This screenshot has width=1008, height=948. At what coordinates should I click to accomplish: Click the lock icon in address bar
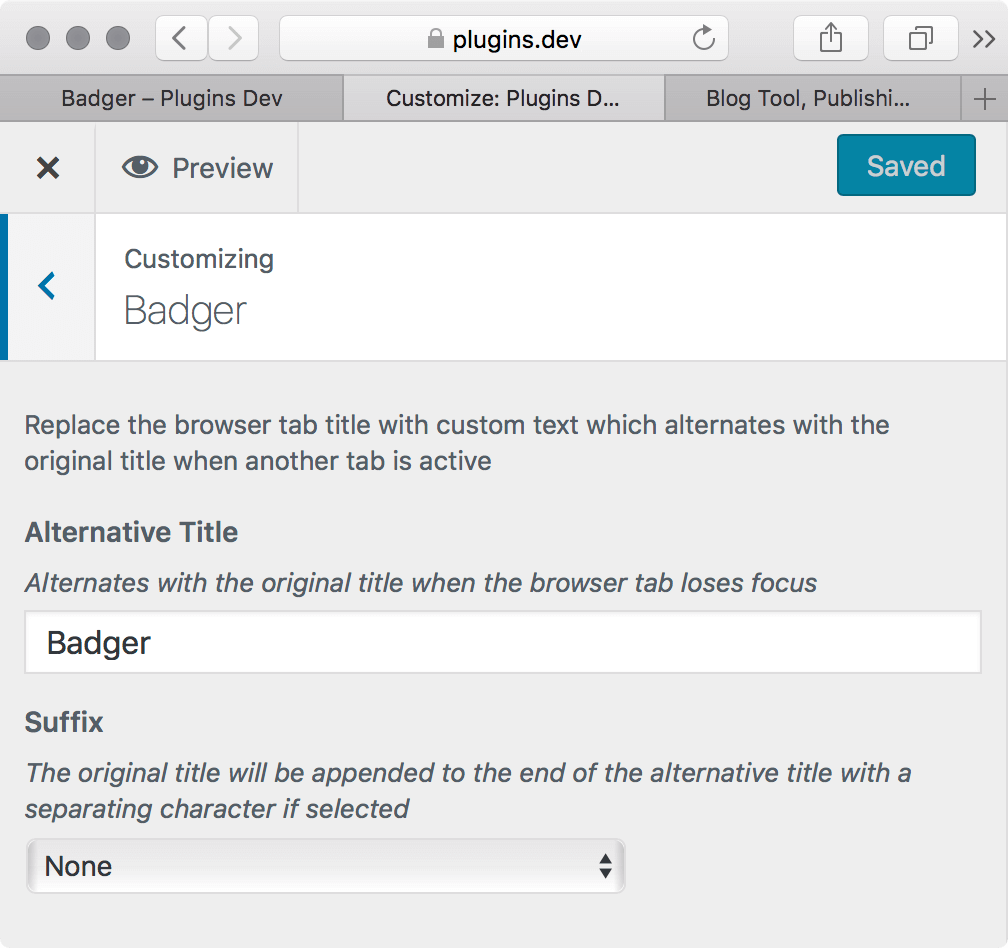[435, 39]
